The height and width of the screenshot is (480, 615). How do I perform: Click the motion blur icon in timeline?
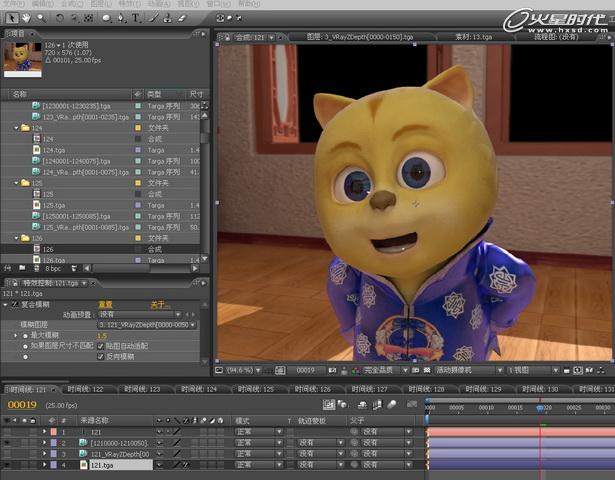click(391, 404)
